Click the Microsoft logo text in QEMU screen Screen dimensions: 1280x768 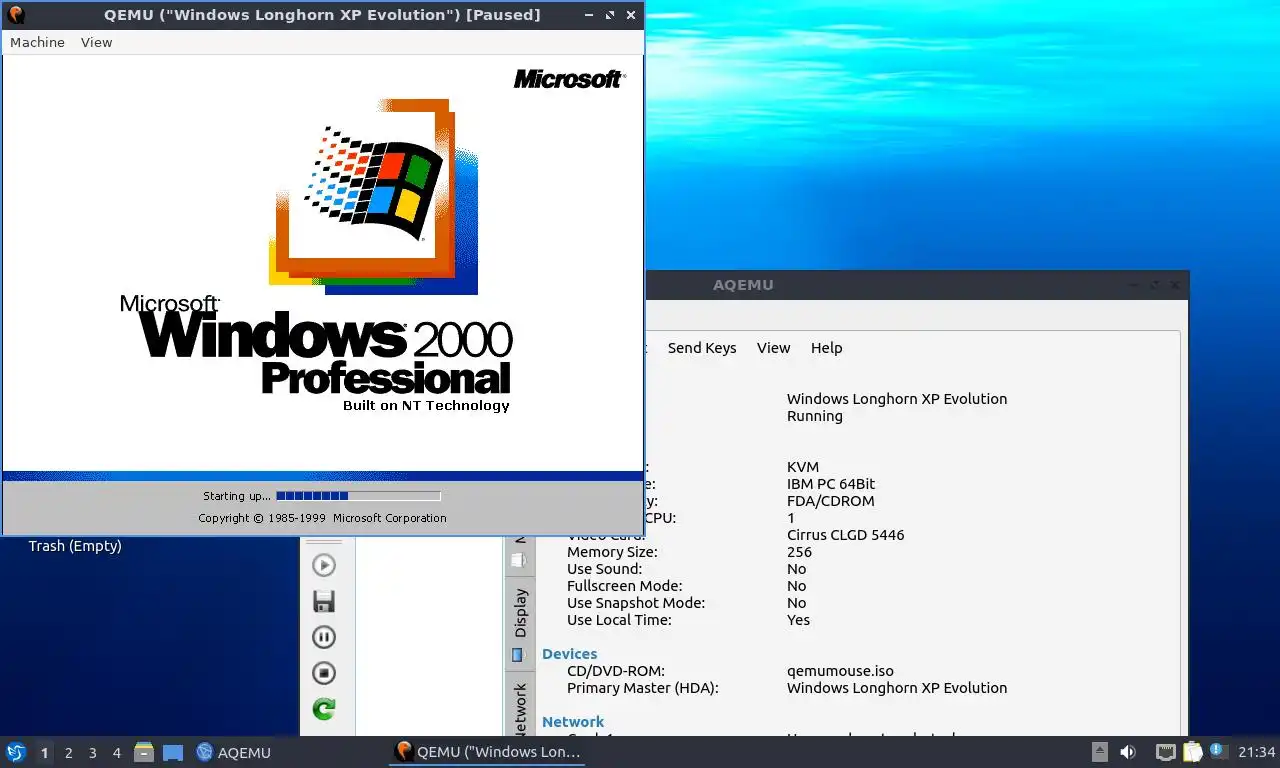[569, 79]
